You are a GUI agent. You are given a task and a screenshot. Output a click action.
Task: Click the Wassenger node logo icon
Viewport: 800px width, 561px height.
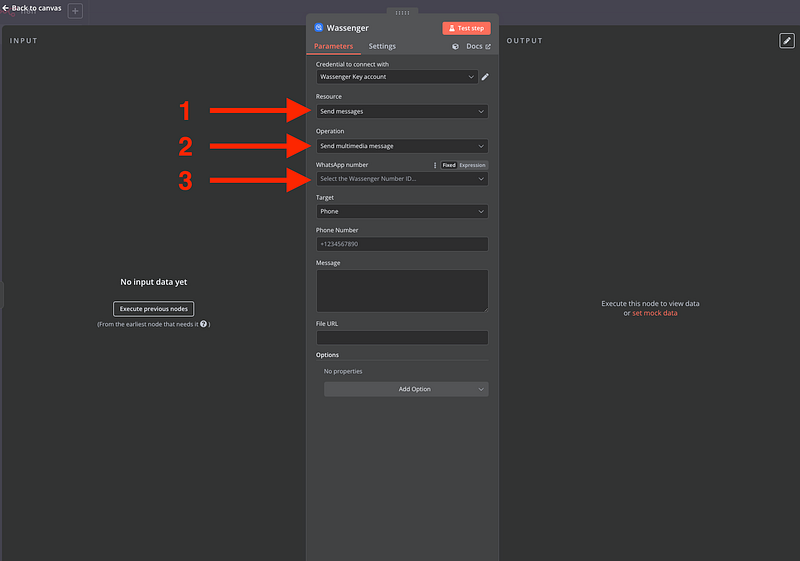pos(319,28)
